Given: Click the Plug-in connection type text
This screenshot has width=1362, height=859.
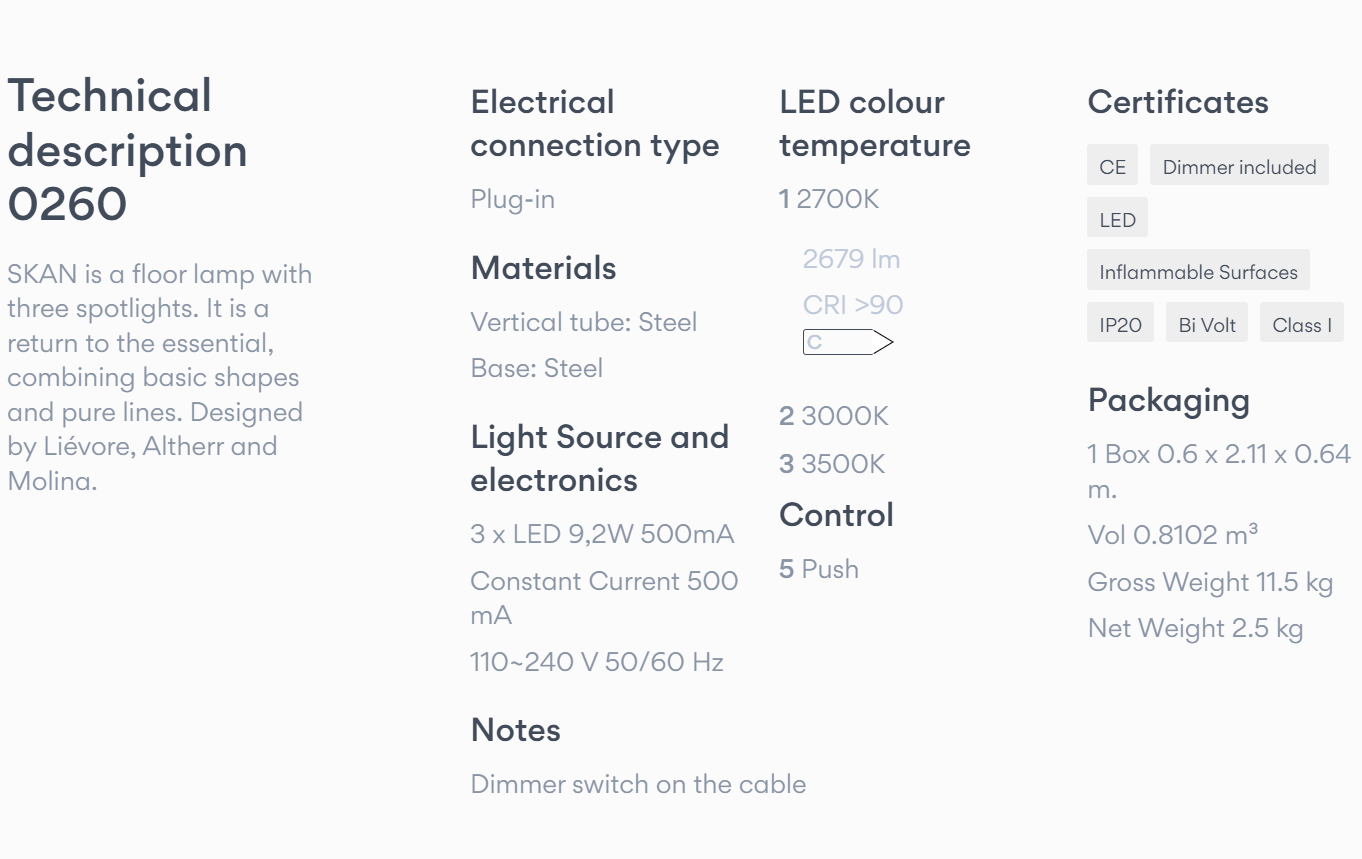Looking at the screenshot, I should pyautogui.click(x=512, y=199).
